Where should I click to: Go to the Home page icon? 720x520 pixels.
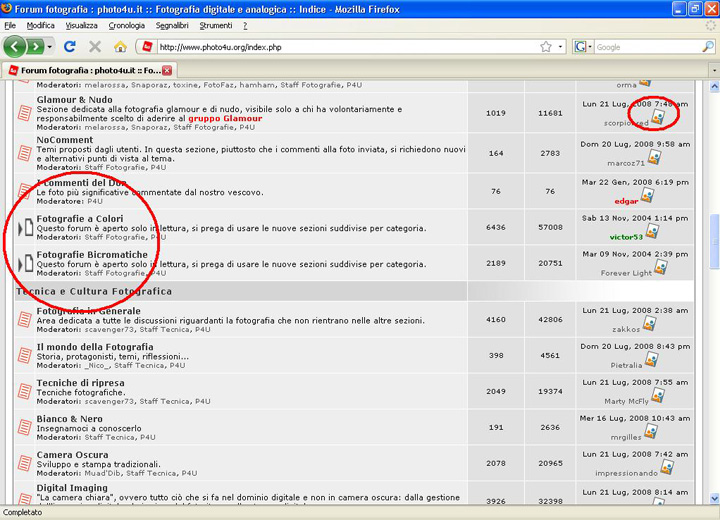pos(121,46)
